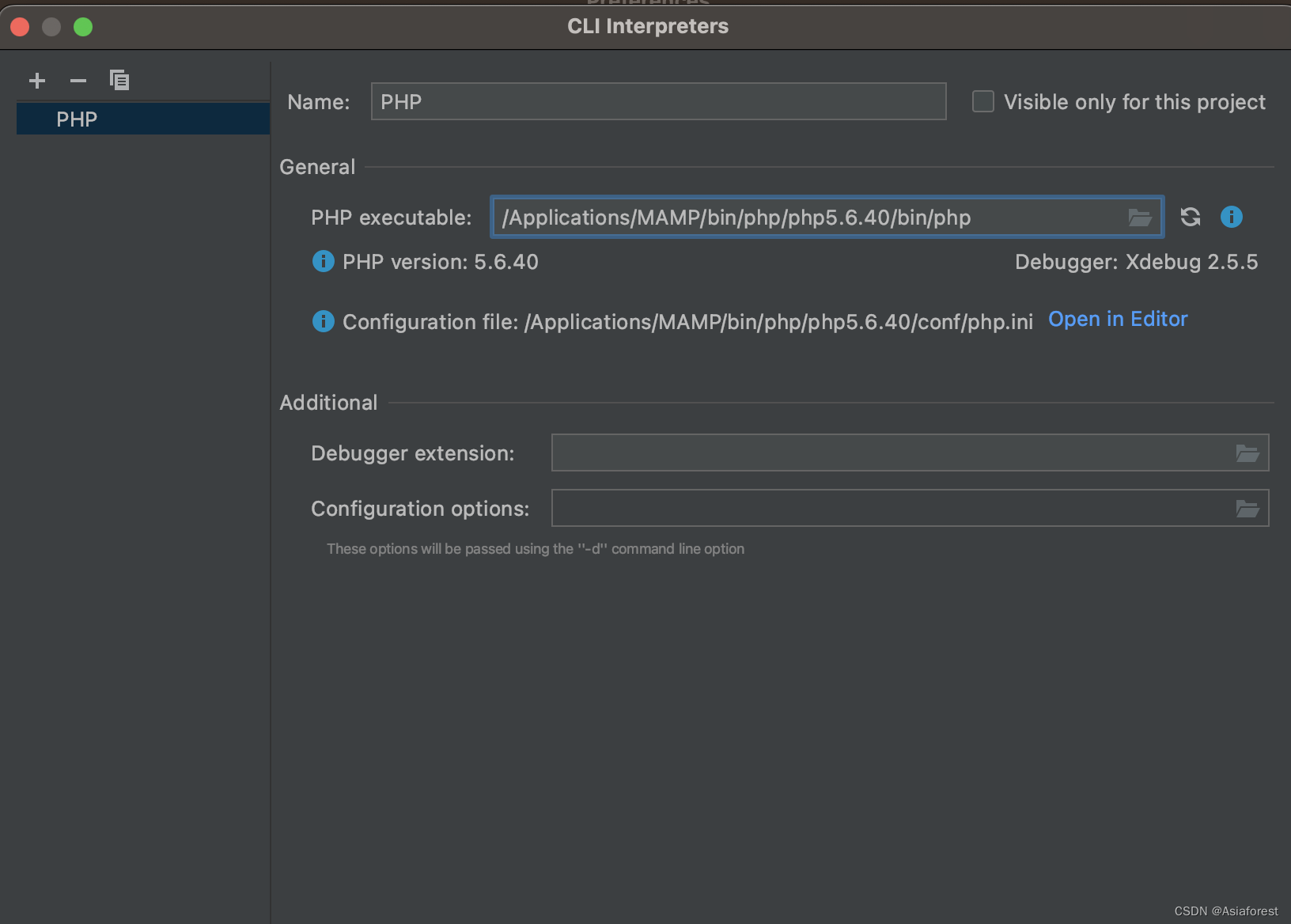Click the interpreter Name input field
Viewport: 1291px width, 924px height.
point(658,101)
